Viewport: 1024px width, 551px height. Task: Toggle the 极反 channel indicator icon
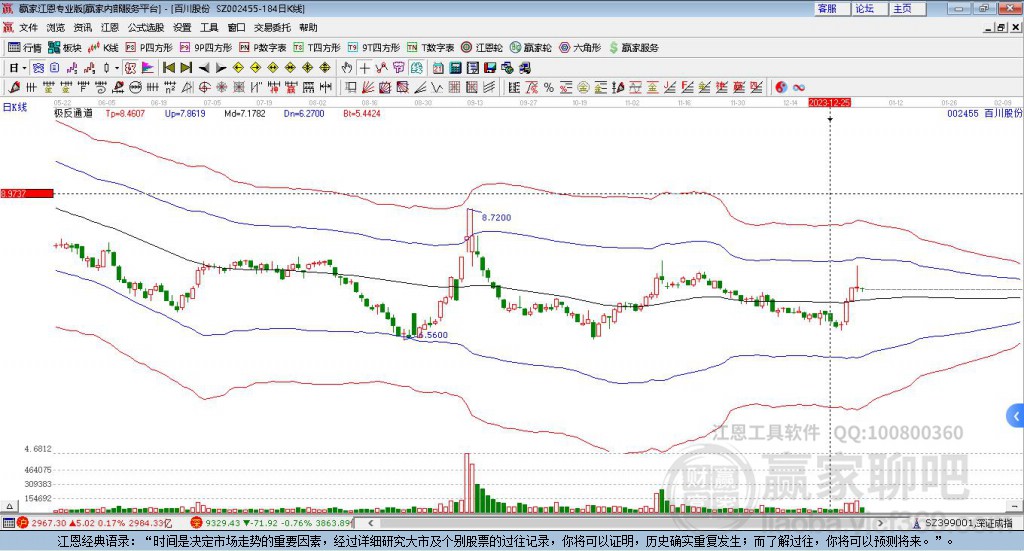(x=131, y=68)
